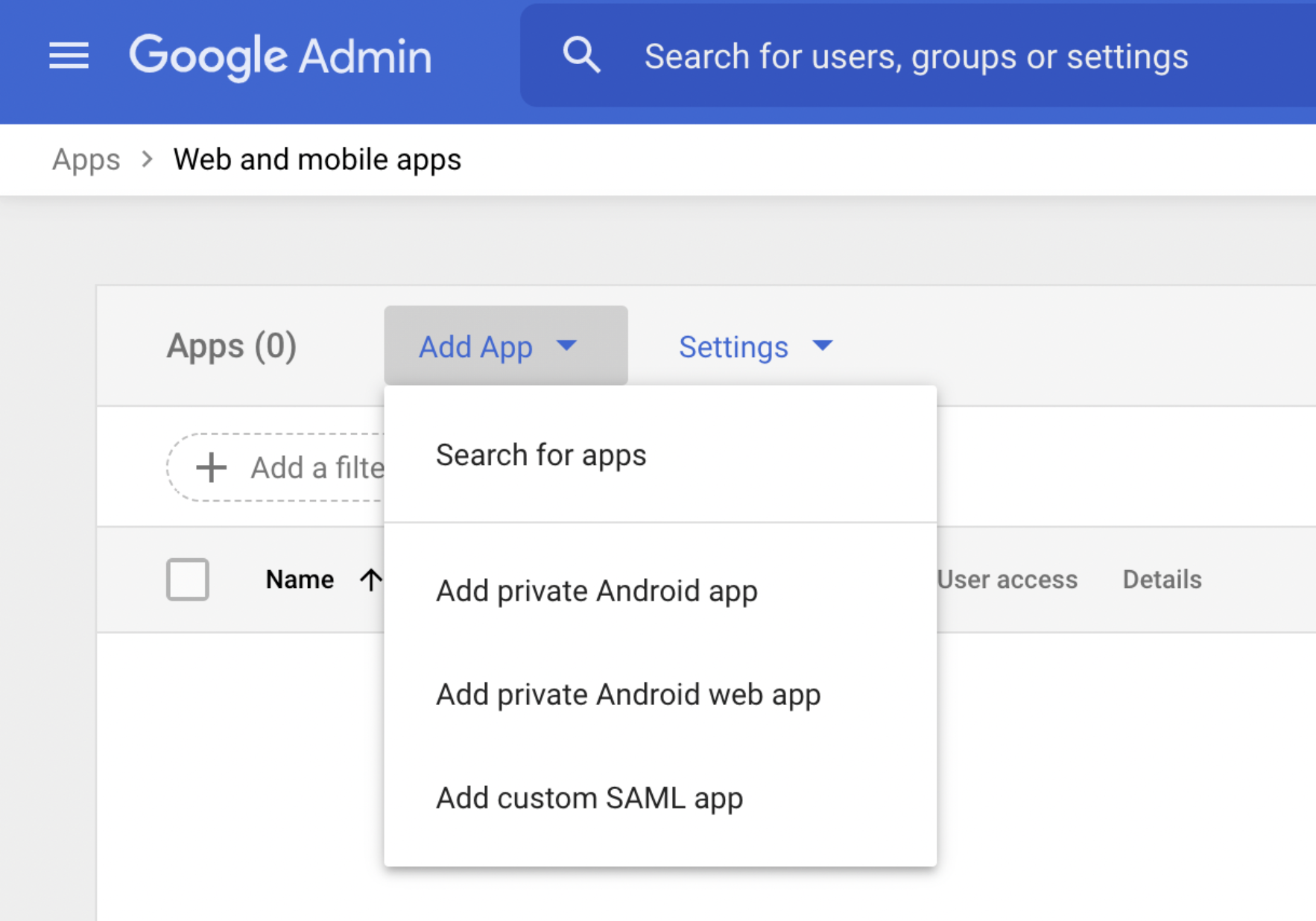Screen dimensions: 1316x921
Task: Choose Search for apps
Action: pyautogui.click(x=660, y=455)
